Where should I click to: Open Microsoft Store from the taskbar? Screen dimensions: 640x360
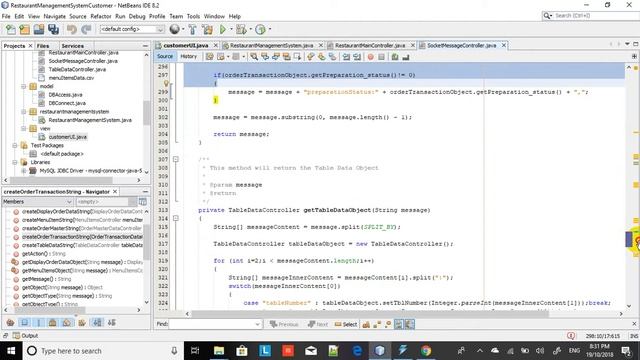click(x=242, y=351)
